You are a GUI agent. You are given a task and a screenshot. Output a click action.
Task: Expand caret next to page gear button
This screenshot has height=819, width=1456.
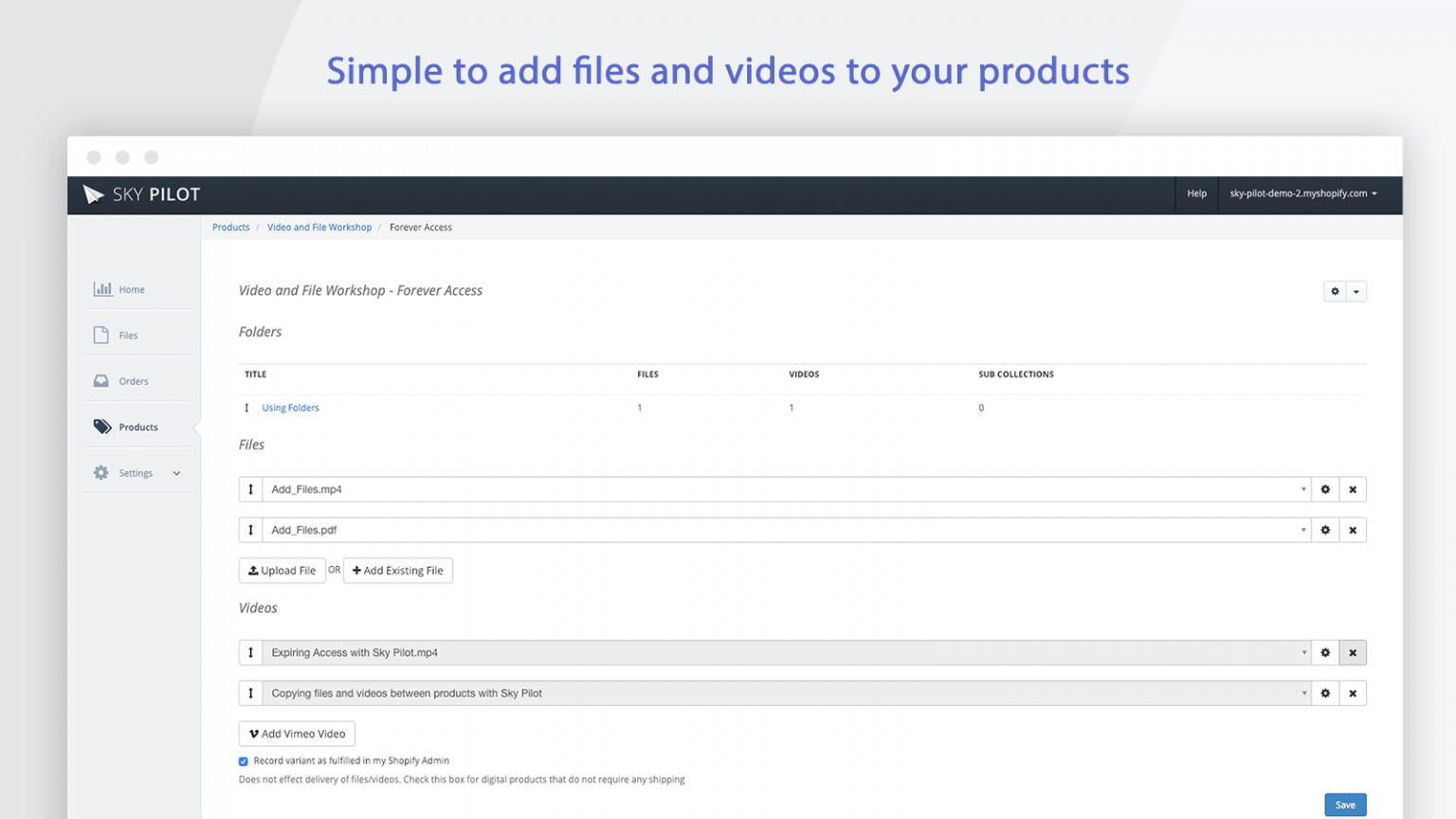click(1356, 291)
